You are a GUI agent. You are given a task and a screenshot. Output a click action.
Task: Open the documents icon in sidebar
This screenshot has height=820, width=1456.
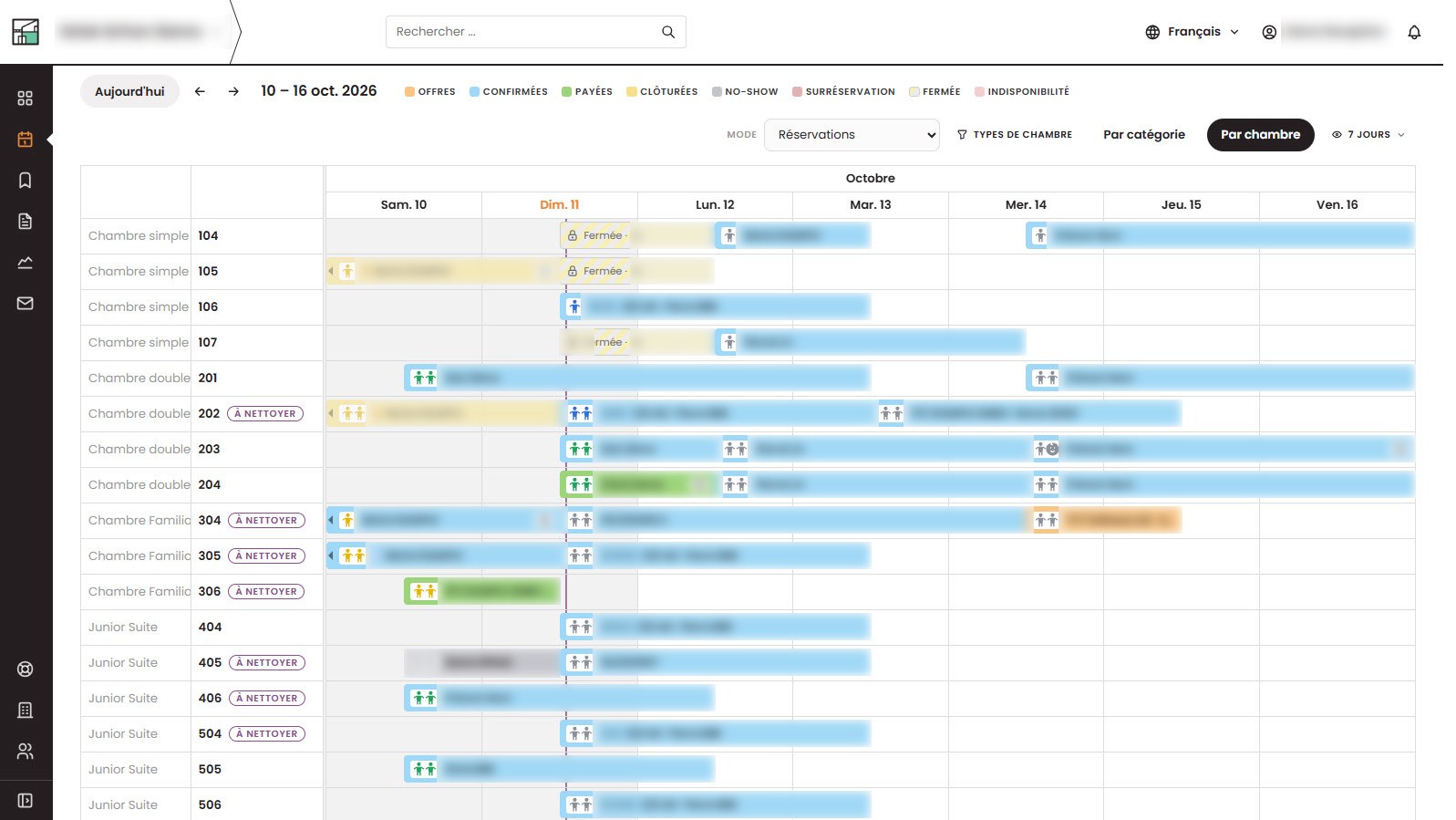(x=26, y=222)
